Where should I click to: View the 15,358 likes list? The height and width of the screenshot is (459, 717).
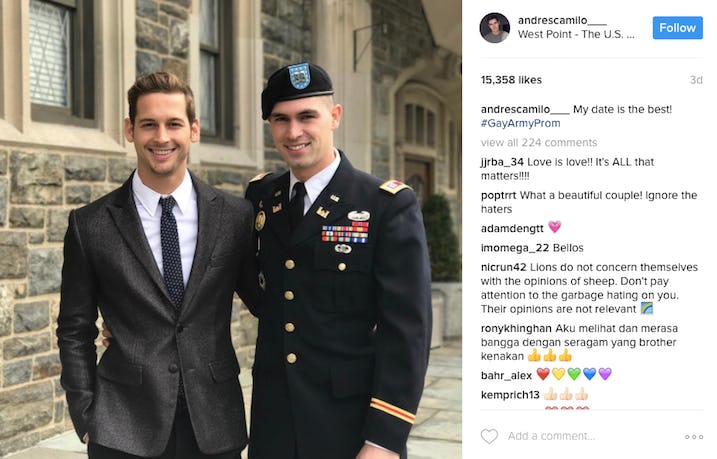coord(511,80)
